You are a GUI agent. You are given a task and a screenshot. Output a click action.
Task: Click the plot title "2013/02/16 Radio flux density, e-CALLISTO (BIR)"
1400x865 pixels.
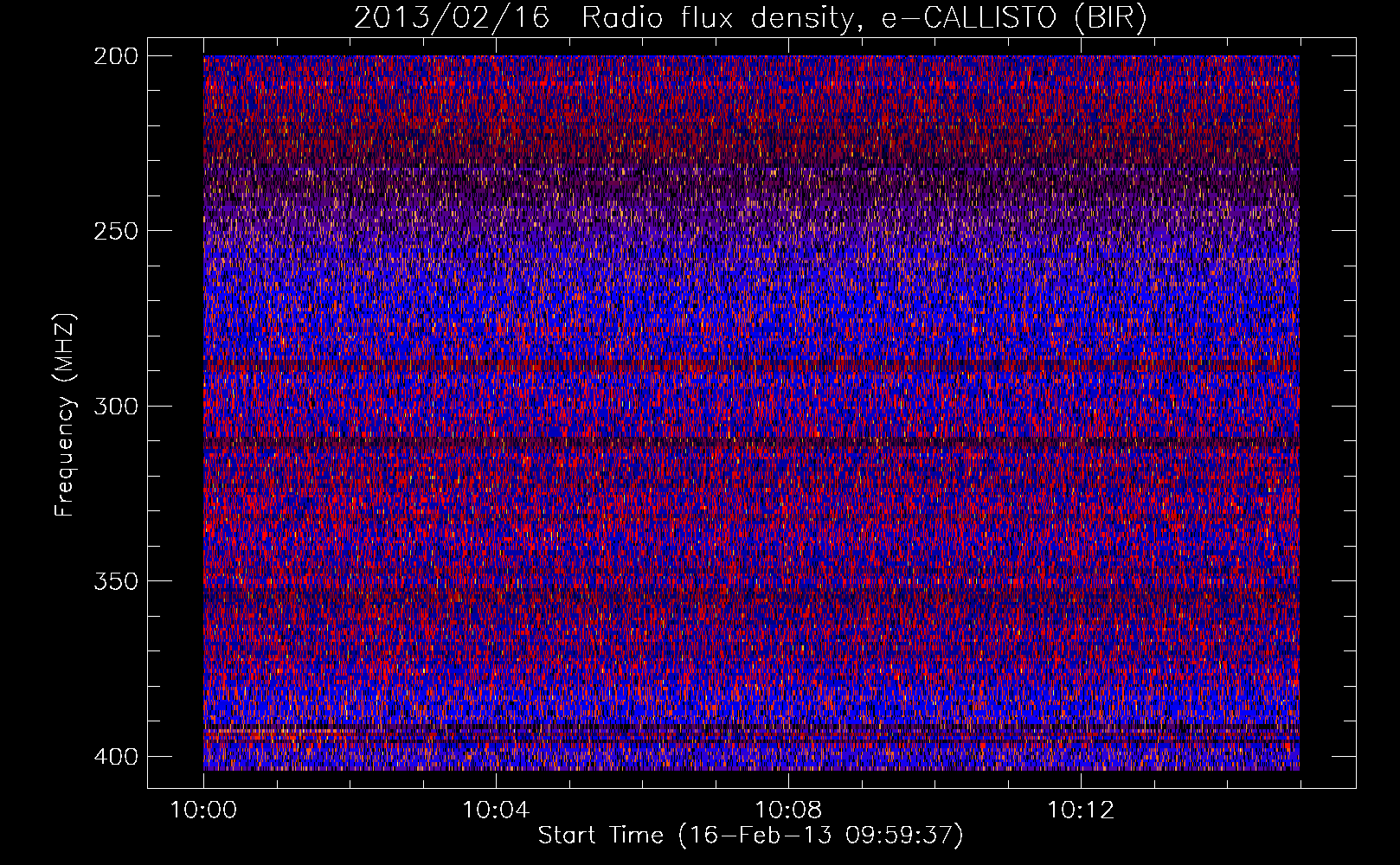coord(750,19)
